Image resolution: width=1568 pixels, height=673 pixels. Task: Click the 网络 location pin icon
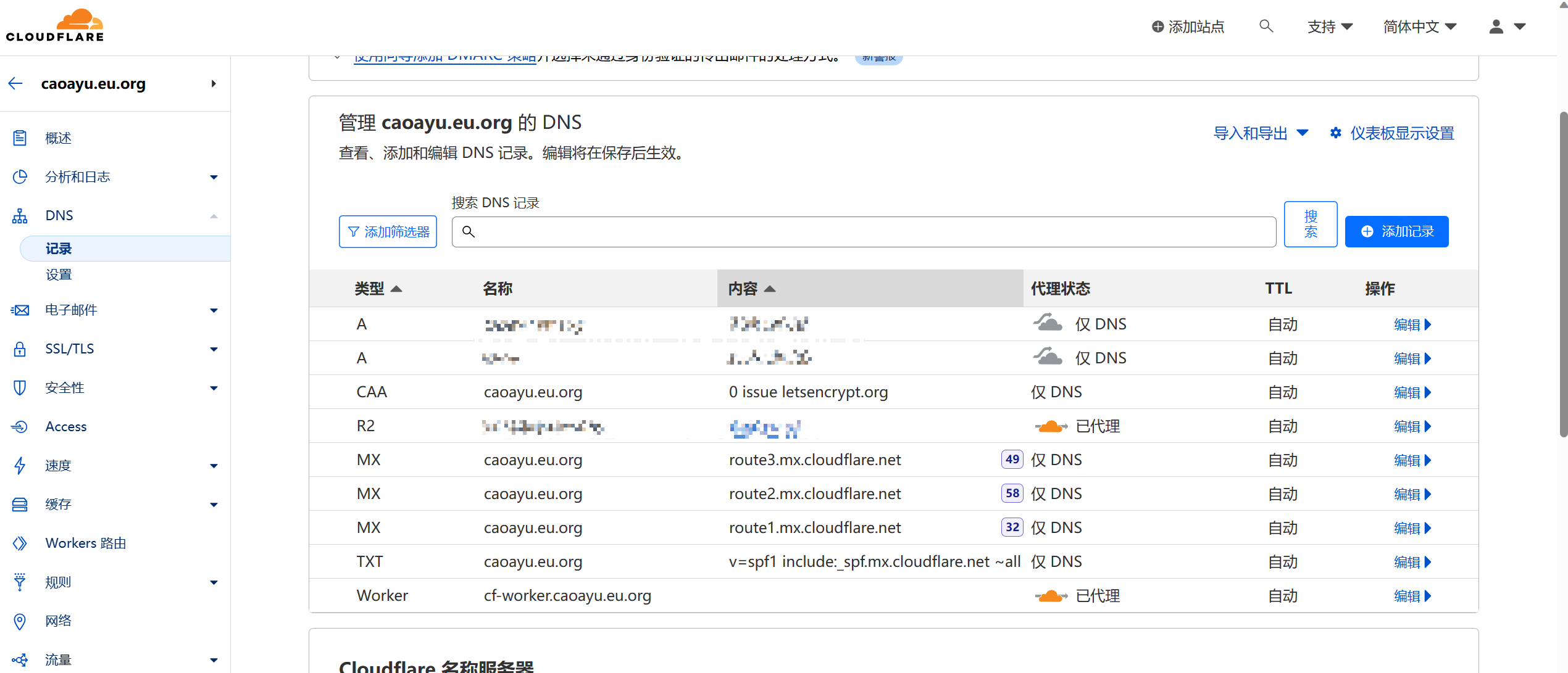(20, 621)
